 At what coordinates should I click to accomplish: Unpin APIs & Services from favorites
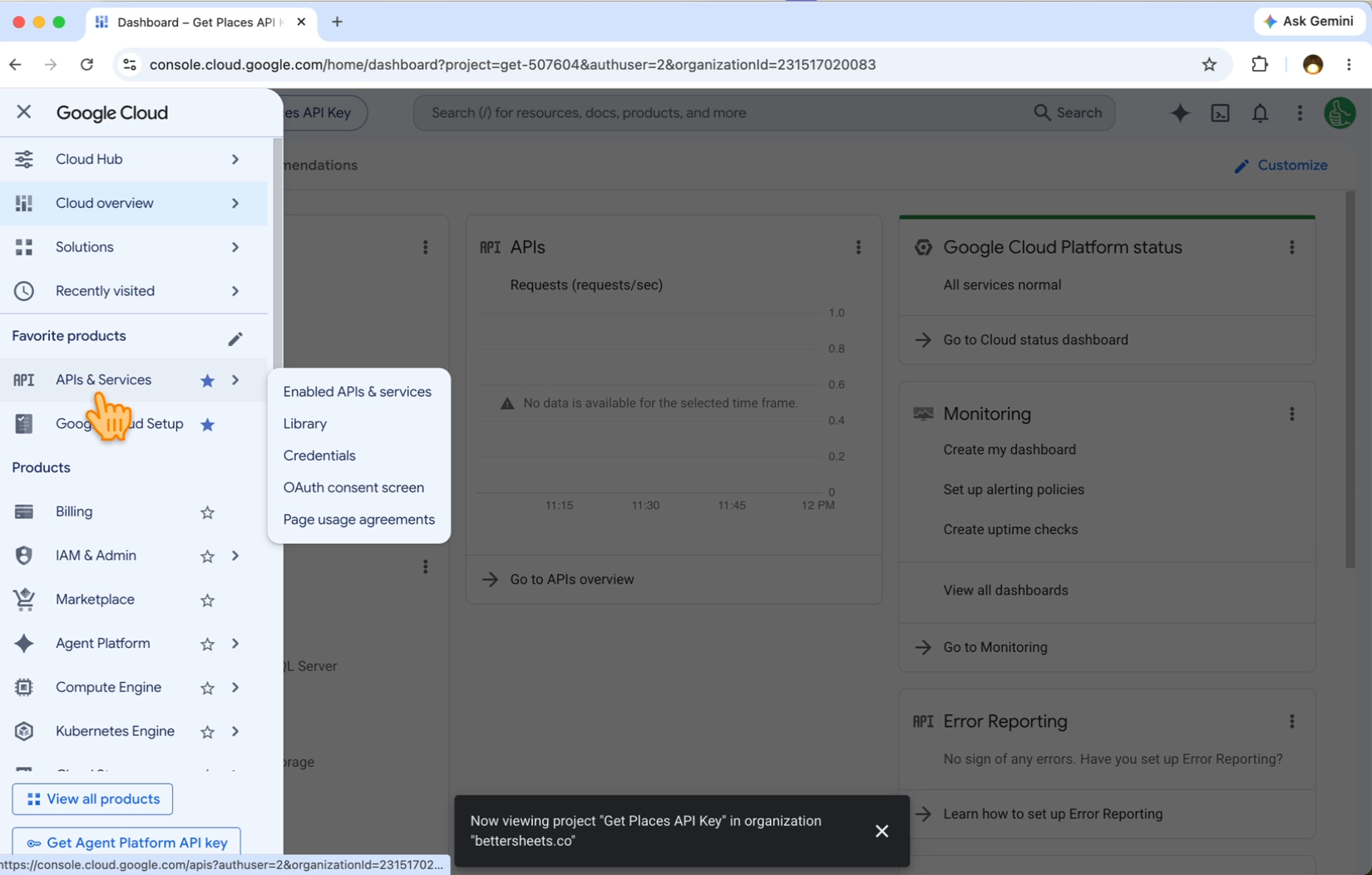coord(207,380)
